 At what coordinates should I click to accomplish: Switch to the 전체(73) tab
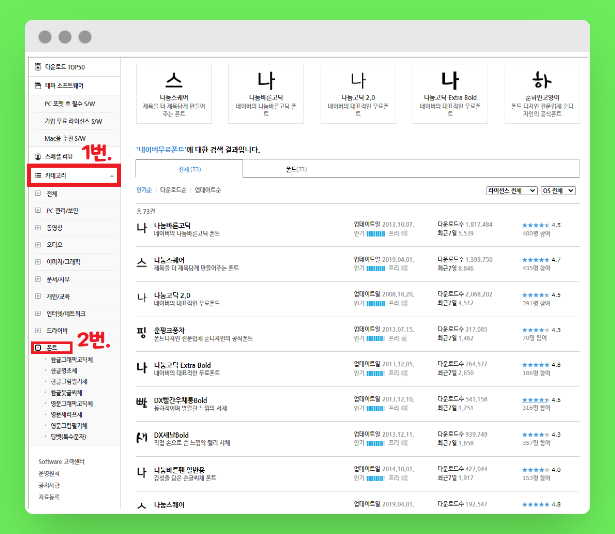coord(189,169)
